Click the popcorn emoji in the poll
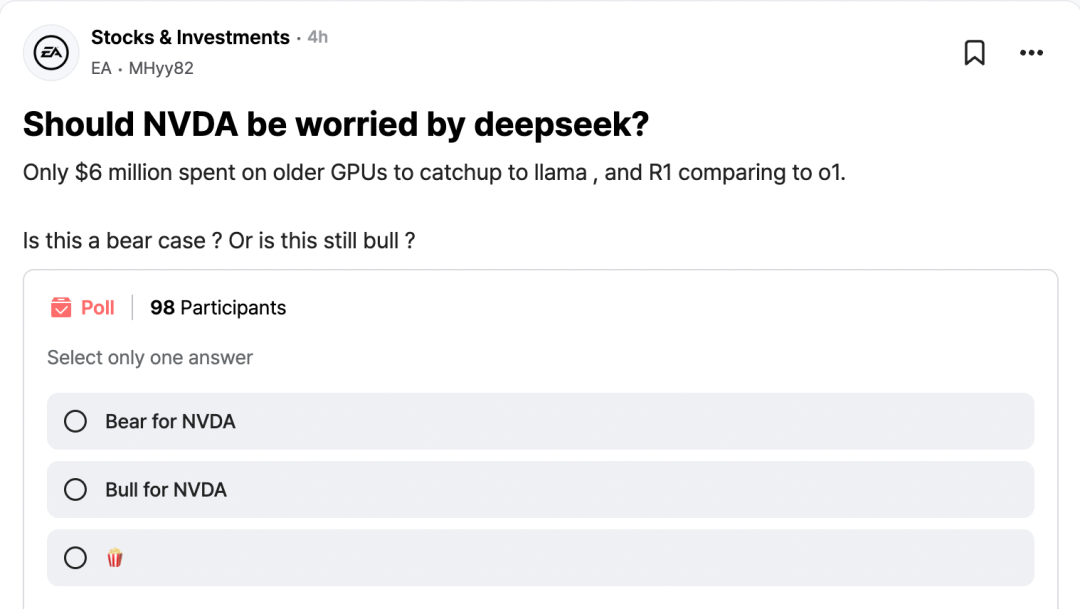The width and height of the screenshot is (1080, 609). [115, 558]
